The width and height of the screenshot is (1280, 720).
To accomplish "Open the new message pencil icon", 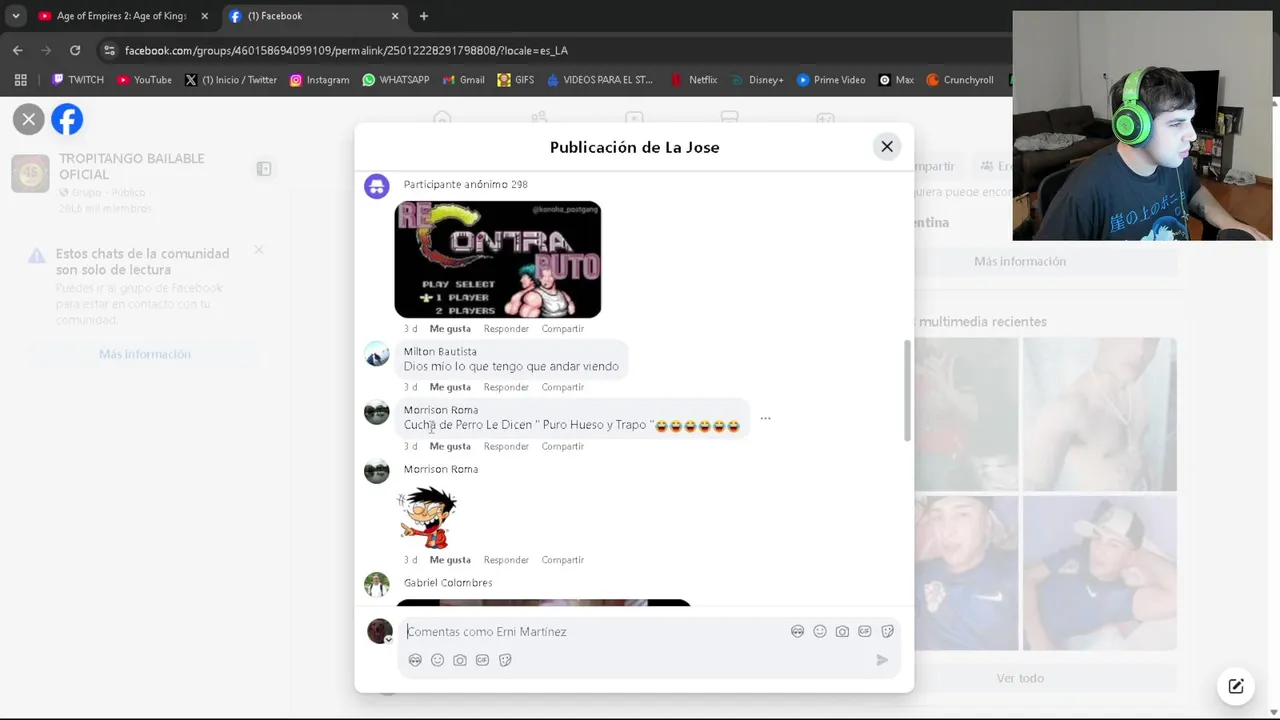I will 1236,686.
